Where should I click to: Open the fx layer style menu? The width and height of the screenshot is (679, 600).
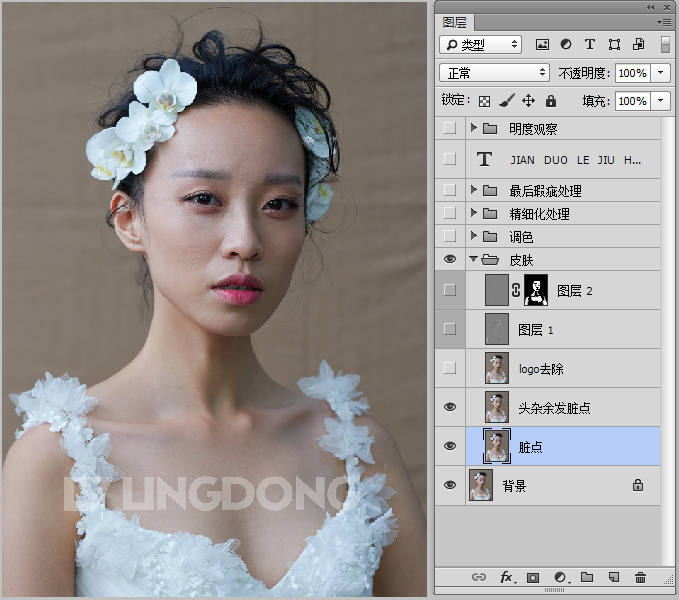pyautogui.click(x=507, y=577)
